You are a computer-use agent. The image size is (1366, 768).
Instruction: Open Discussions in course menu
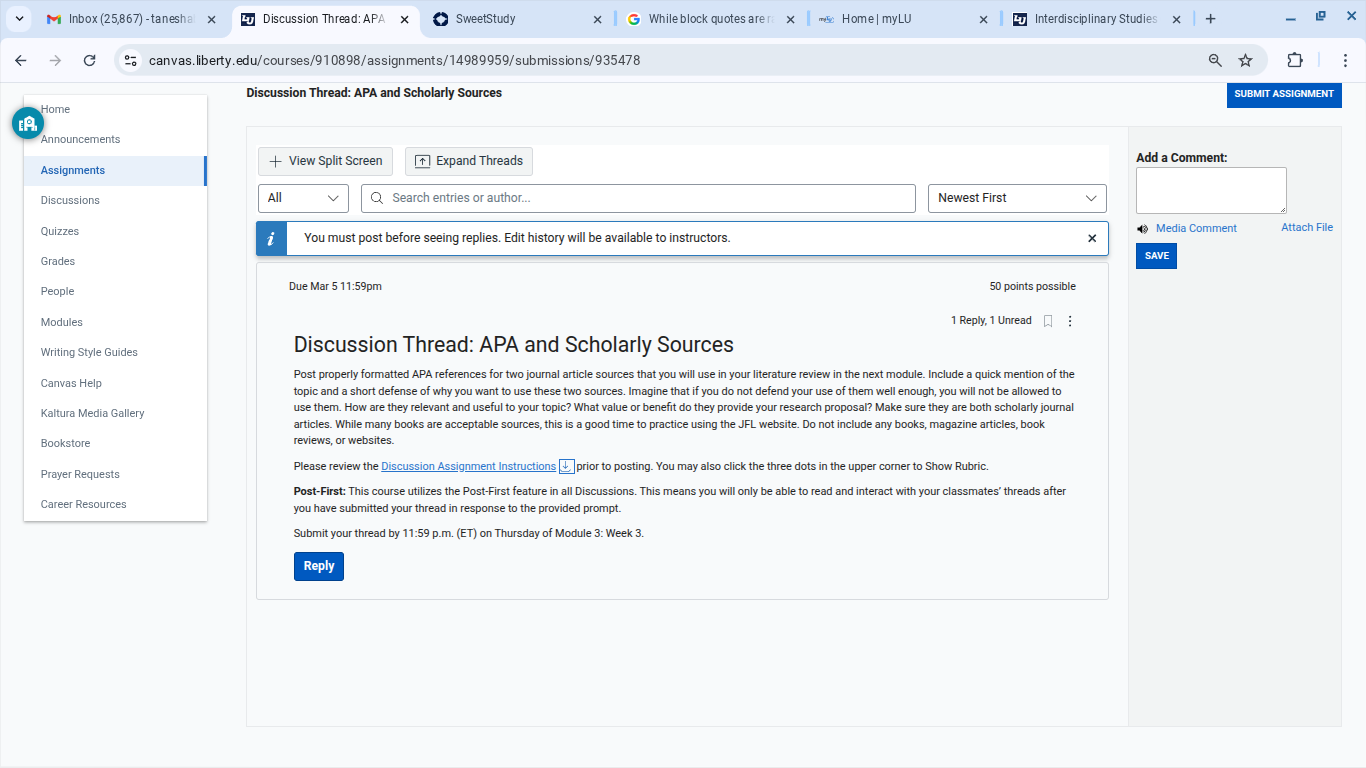pos(70,200)
